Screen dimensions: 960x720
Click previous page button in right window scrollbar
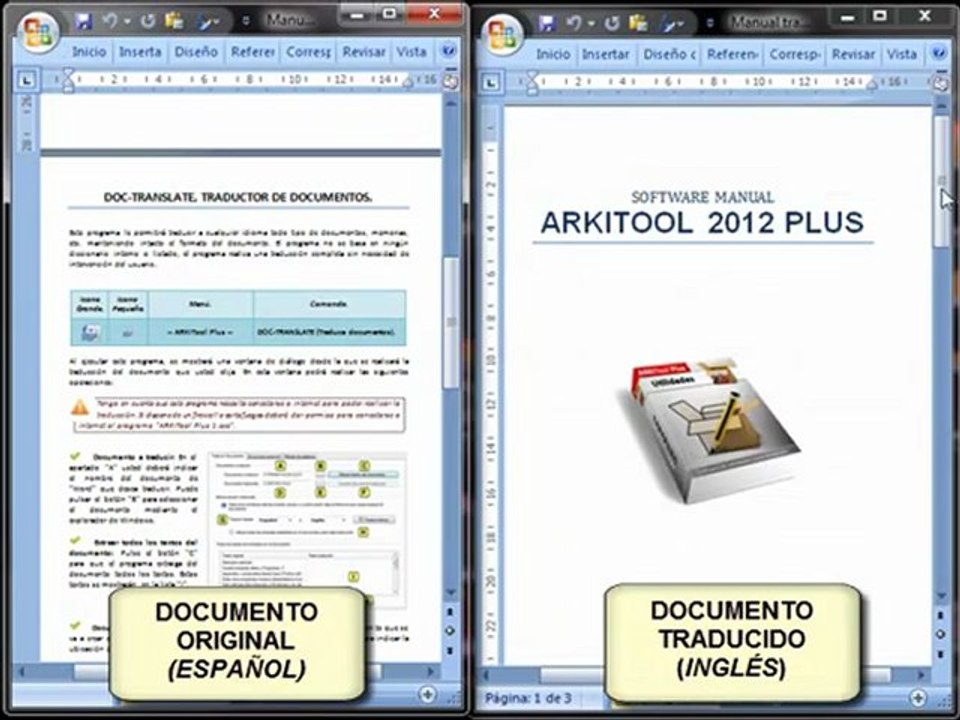point(941,615)
